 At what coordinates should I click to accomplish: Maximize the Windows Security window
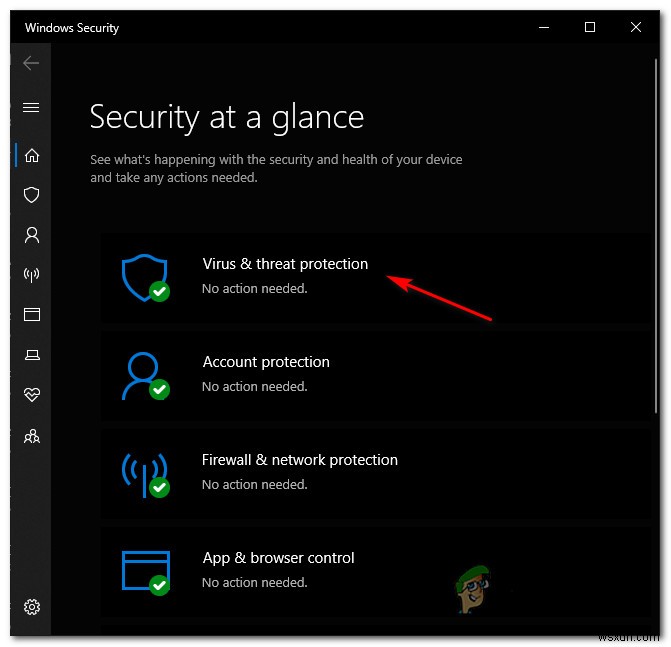590,27
